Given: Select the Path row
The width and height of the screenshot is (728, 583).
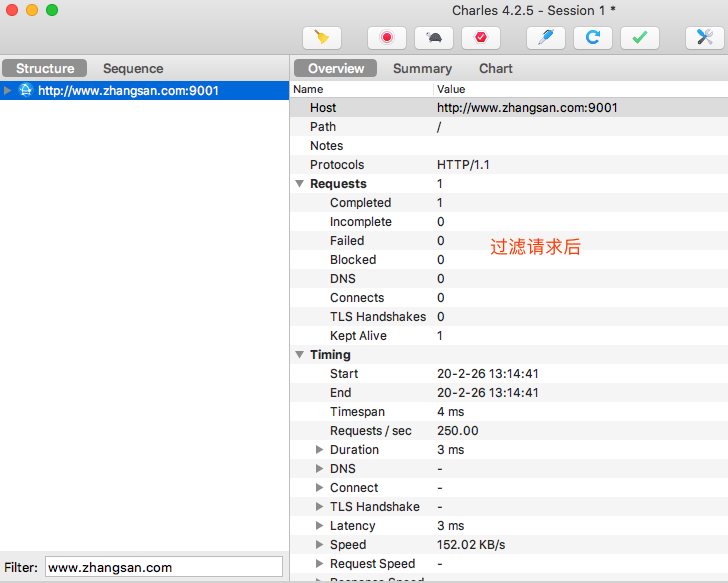Looking at the screenshot, I should (509, 127).
